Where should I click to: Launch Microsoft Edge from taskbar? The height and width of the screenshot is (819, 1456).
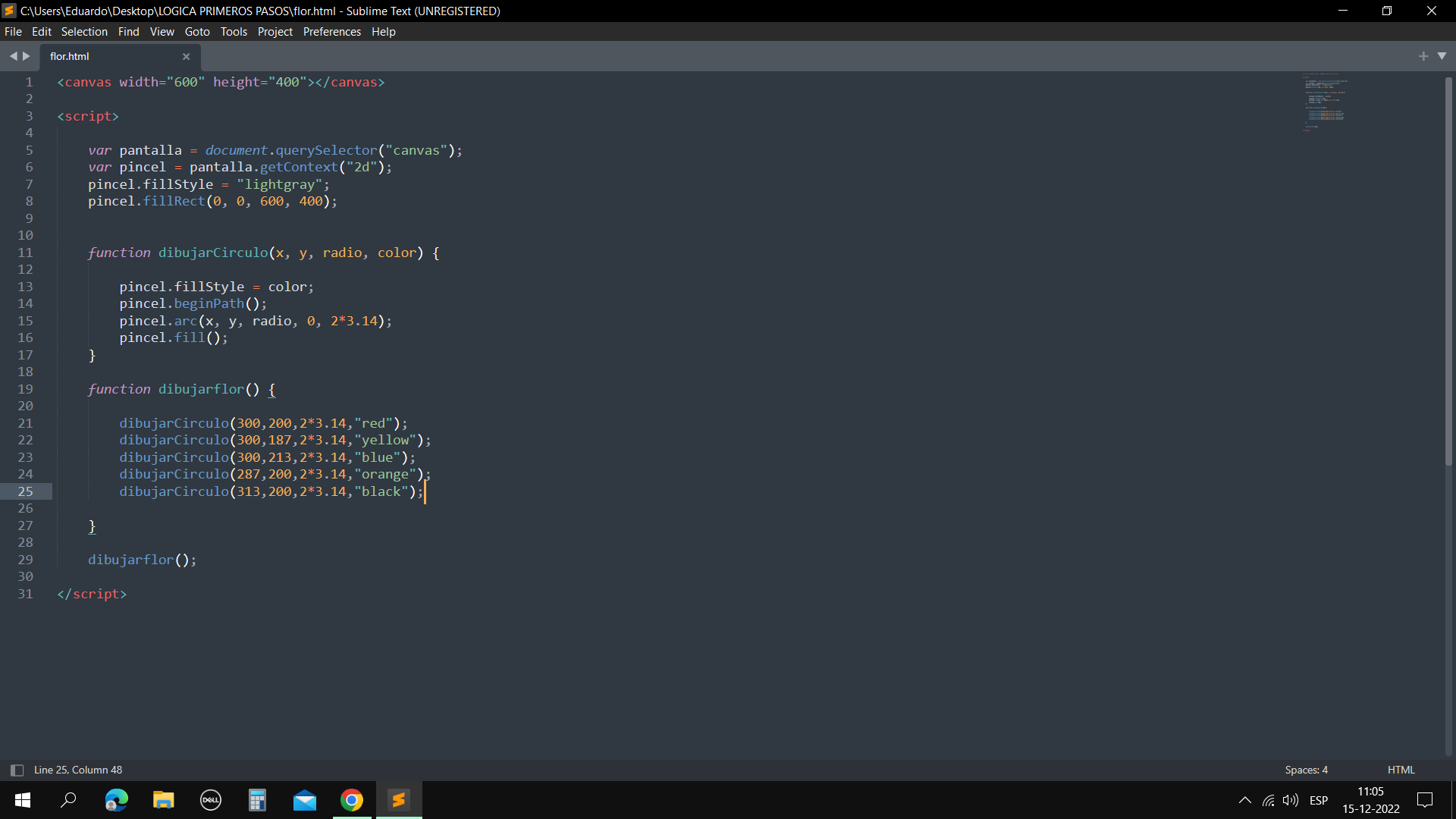pyautogui.click(x=116, y=800)
